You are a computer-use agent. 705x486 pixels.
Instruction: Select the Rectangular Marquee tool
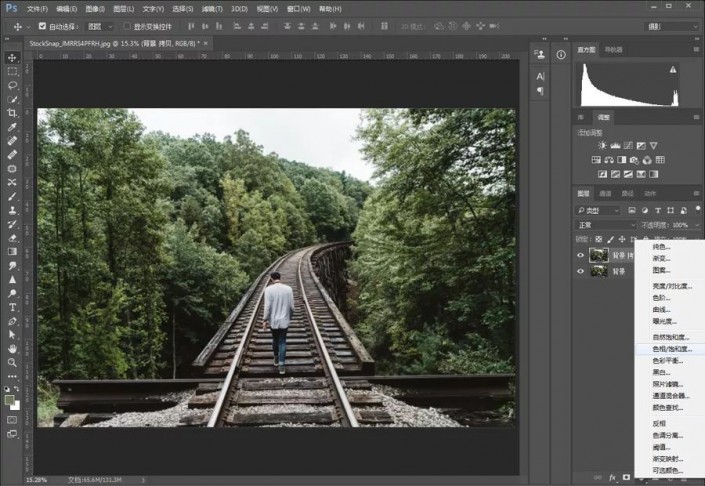[x=12, y=72]
